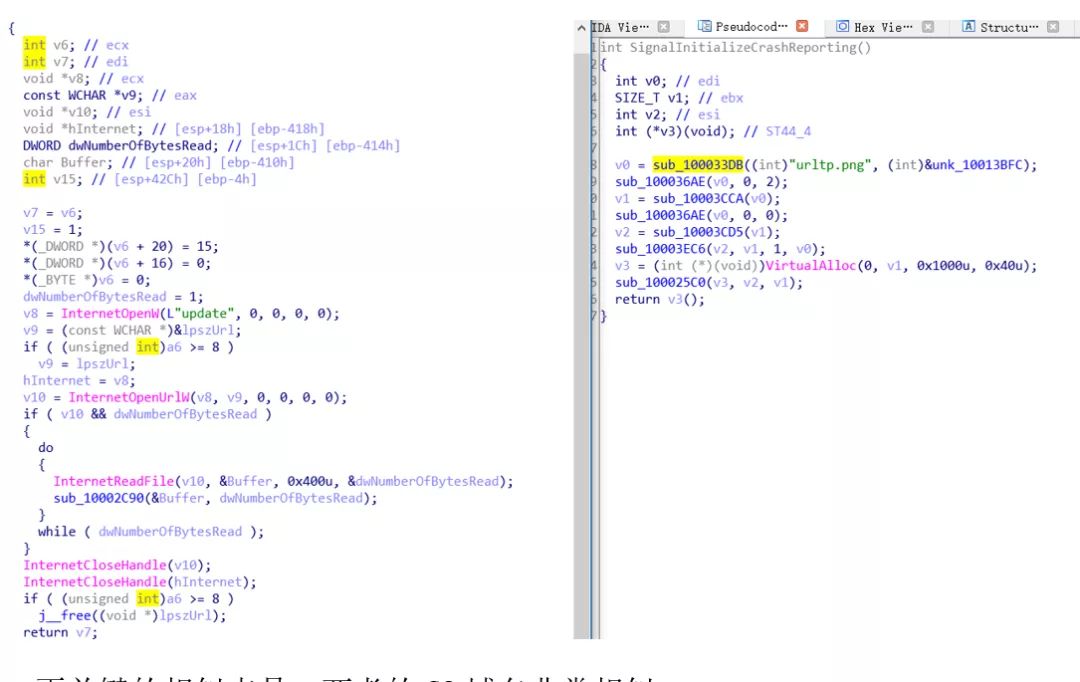Viewport: 1080px width, 682px height.
Task: Select the unk_10013BFC reference
Action: (x=977, y=165)
